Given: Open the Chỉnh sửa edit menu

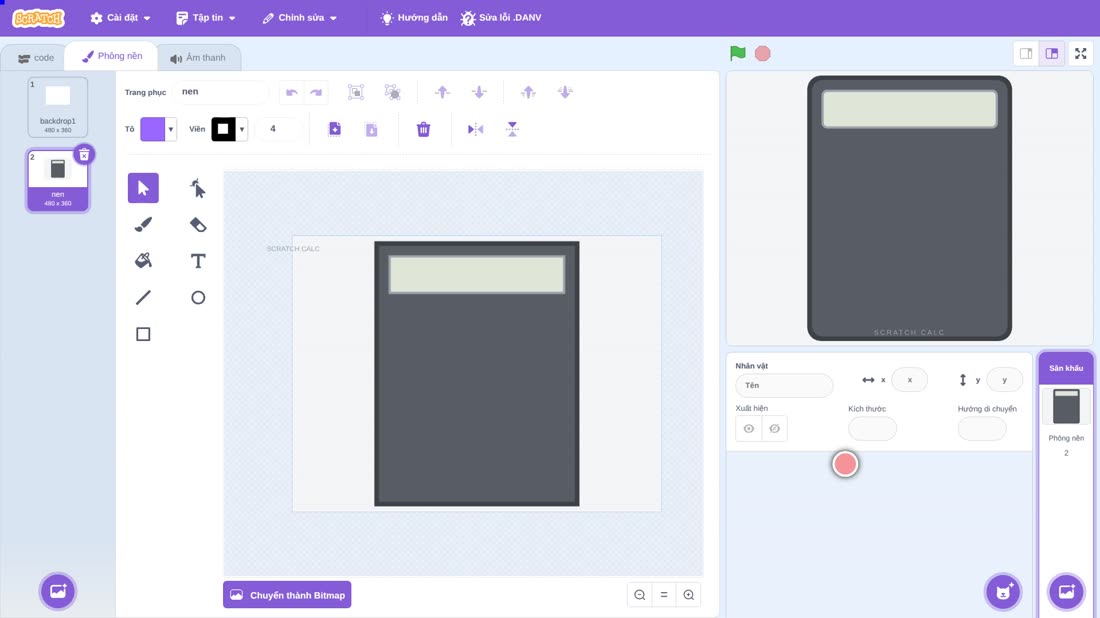Looking at the screenshot, I should 300,18.
